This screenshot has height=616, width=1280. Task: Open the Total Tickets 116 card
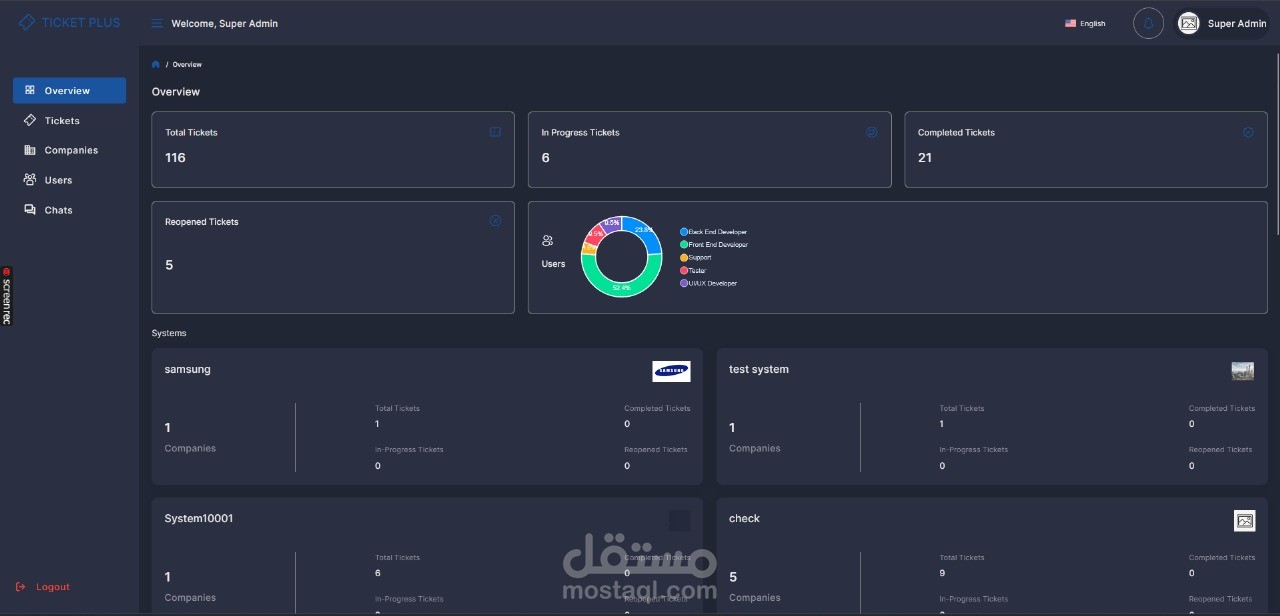[x=333, y=149]
